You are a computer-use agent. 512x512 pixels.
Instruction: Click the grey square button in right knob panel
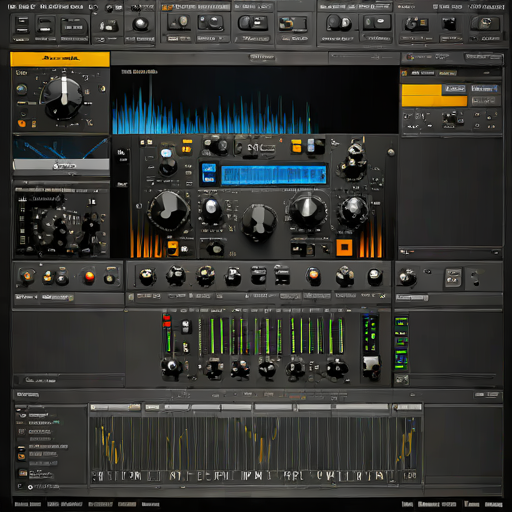pyautogui.click(x=453, y=277)
